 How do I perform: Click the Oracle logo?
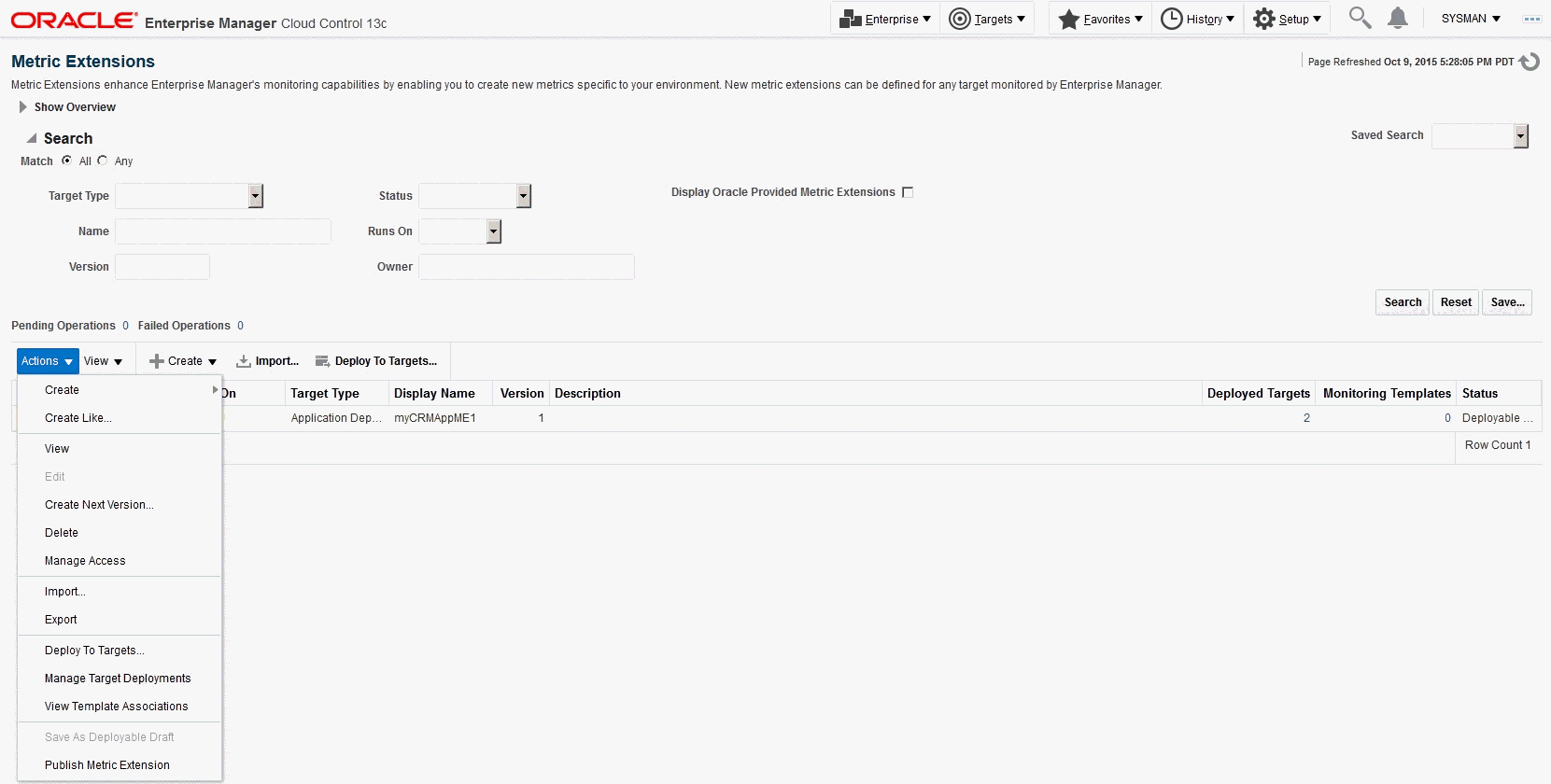[74, 21]
